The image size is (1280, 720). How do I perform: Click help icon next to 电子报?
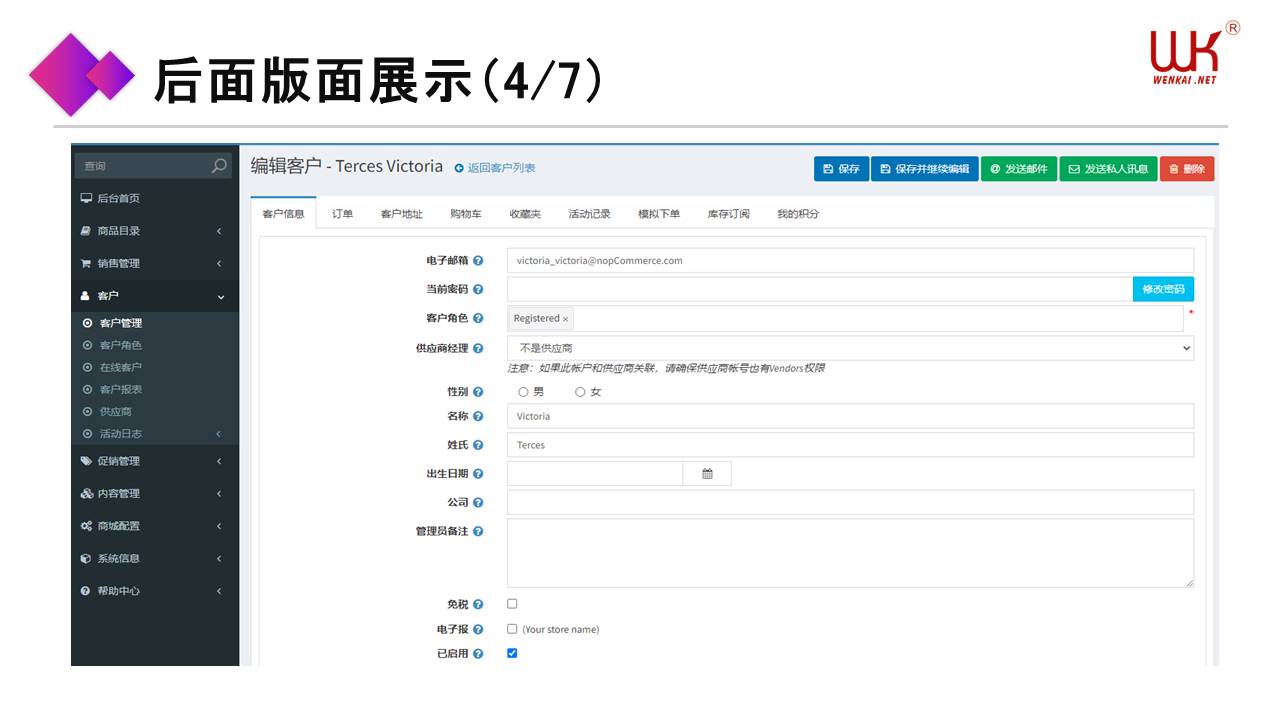click(478, 630)
